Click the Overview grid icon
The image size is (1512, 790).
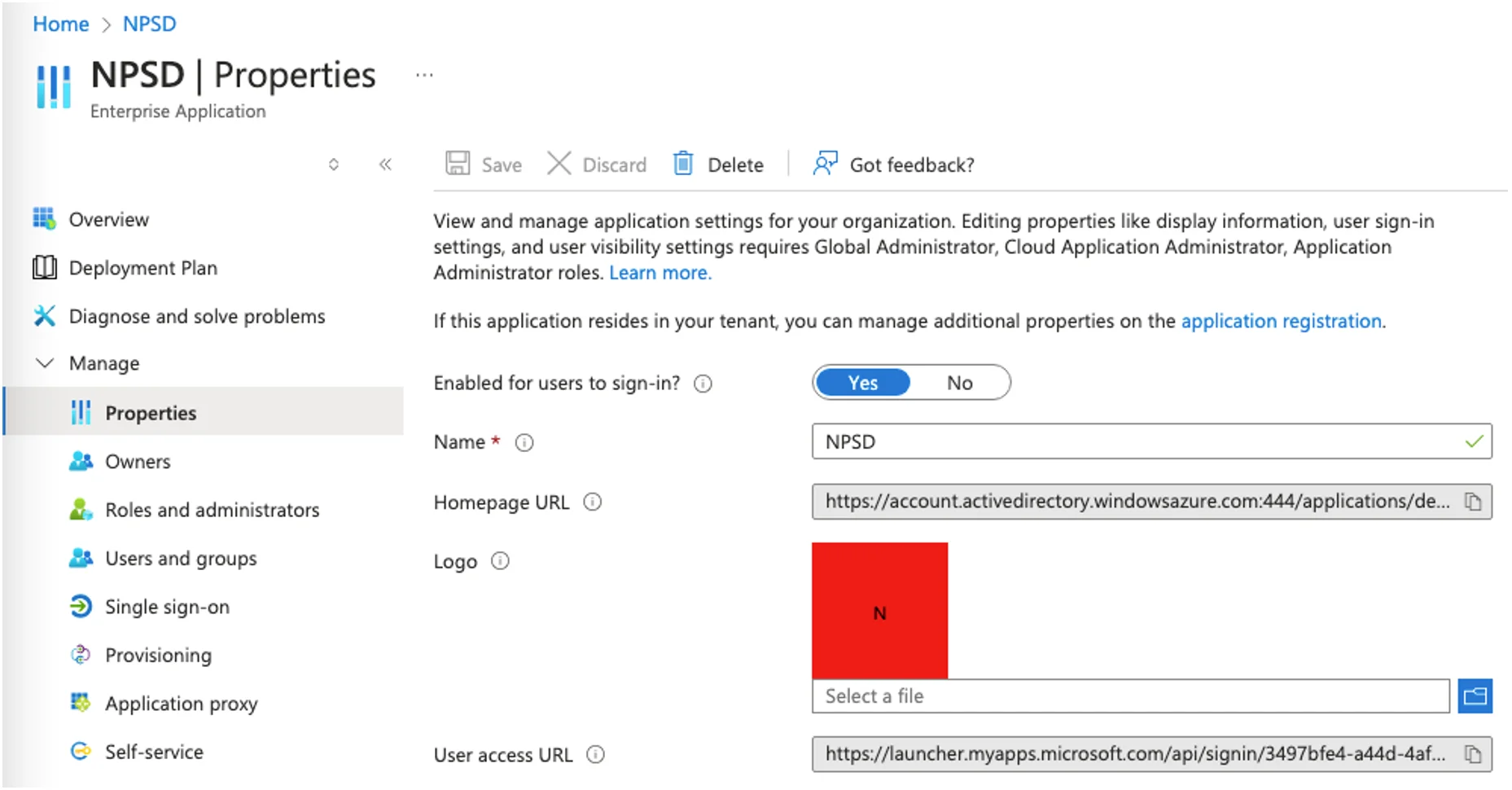click(44, 218)
